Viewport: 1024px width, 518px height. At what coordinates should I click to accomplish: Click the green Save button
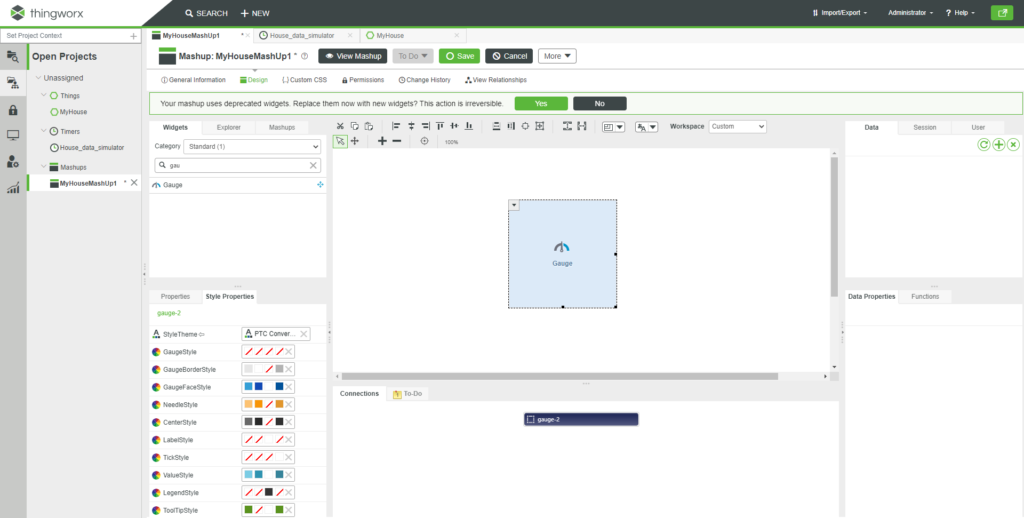coord(459,56)
